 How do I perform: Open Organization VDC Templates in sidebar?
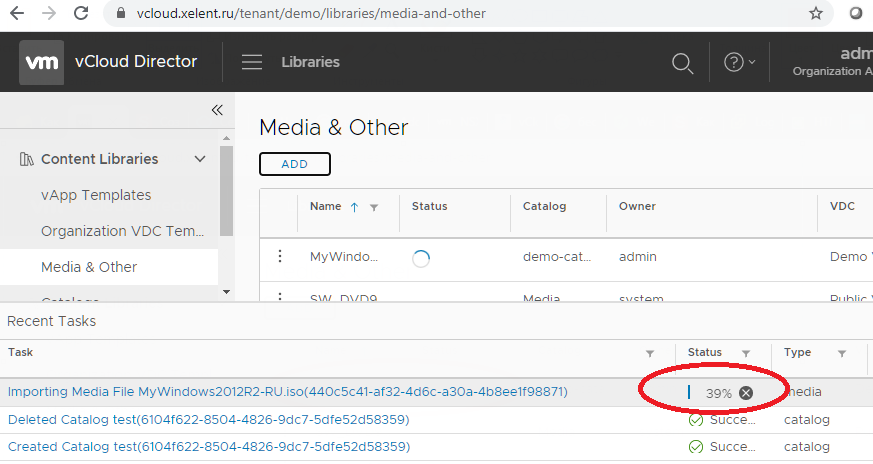[x=122, y=231]
